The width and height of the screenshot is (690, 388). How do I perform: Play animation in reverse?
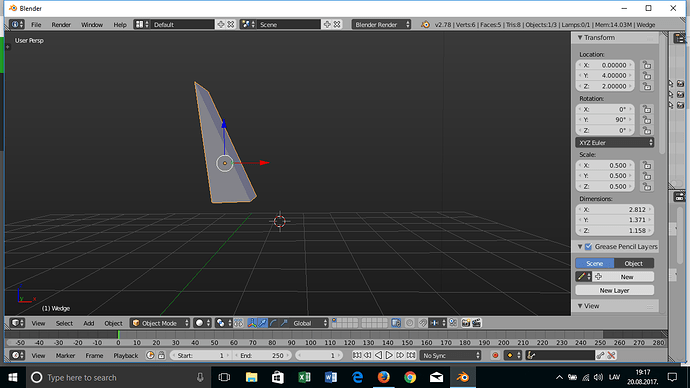(x=378, y=355)
